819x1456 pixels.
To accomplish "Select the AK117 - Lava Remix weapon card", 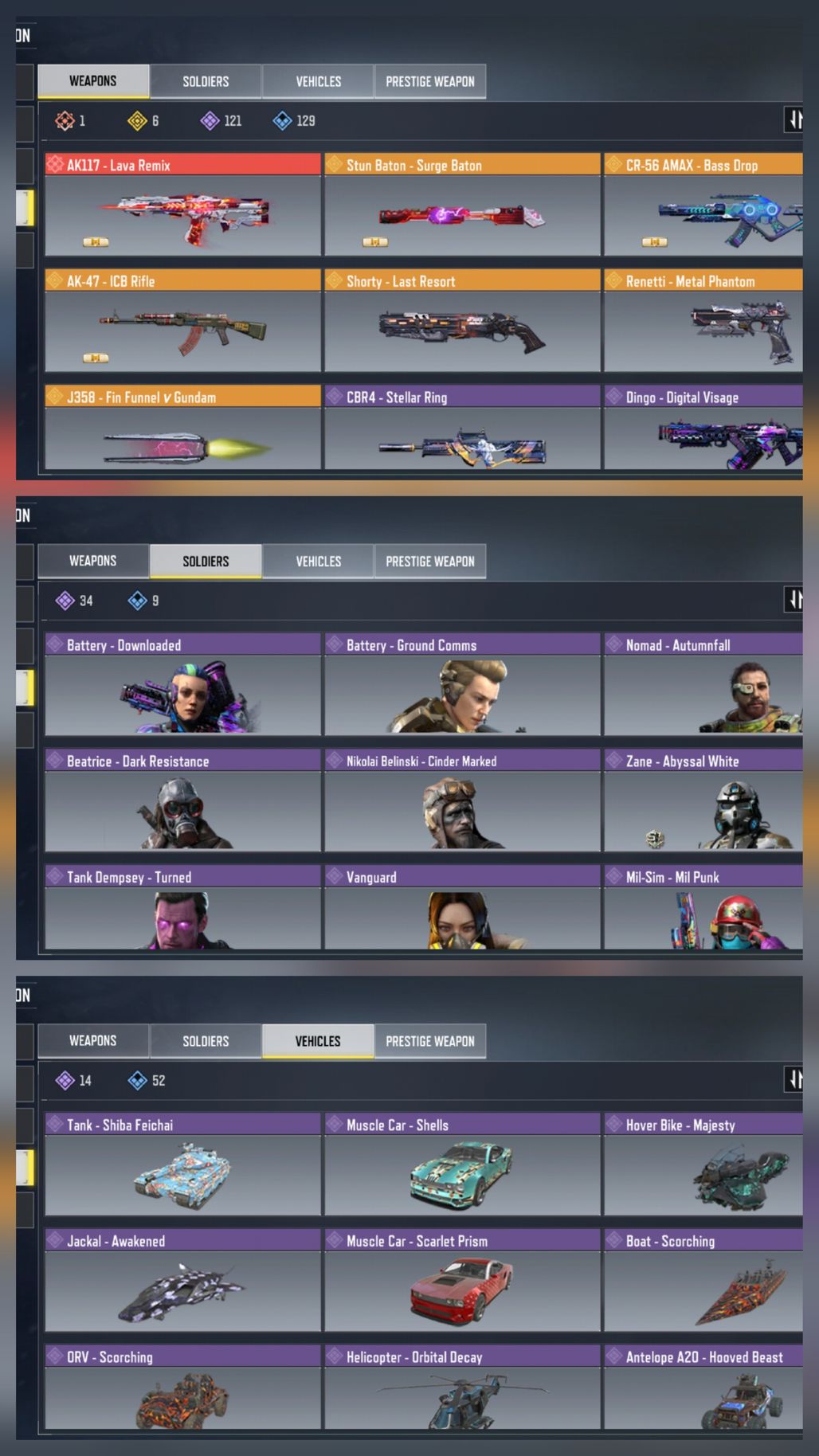I will (183, 205).
